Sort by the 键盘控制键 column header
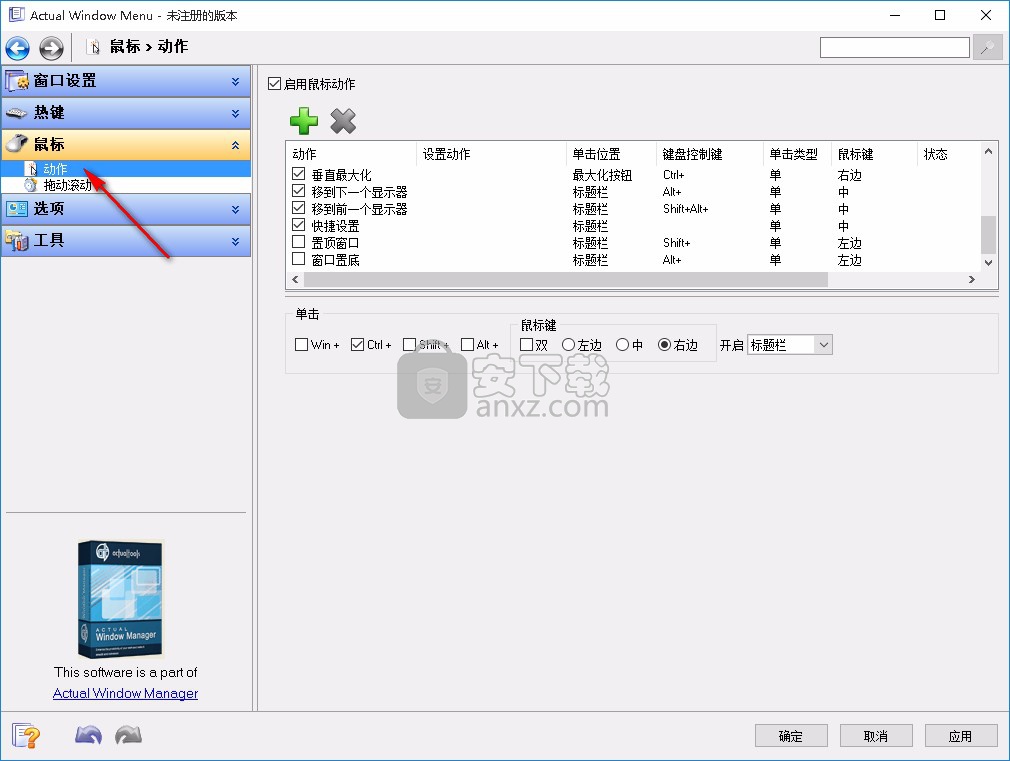 (709, 154)
